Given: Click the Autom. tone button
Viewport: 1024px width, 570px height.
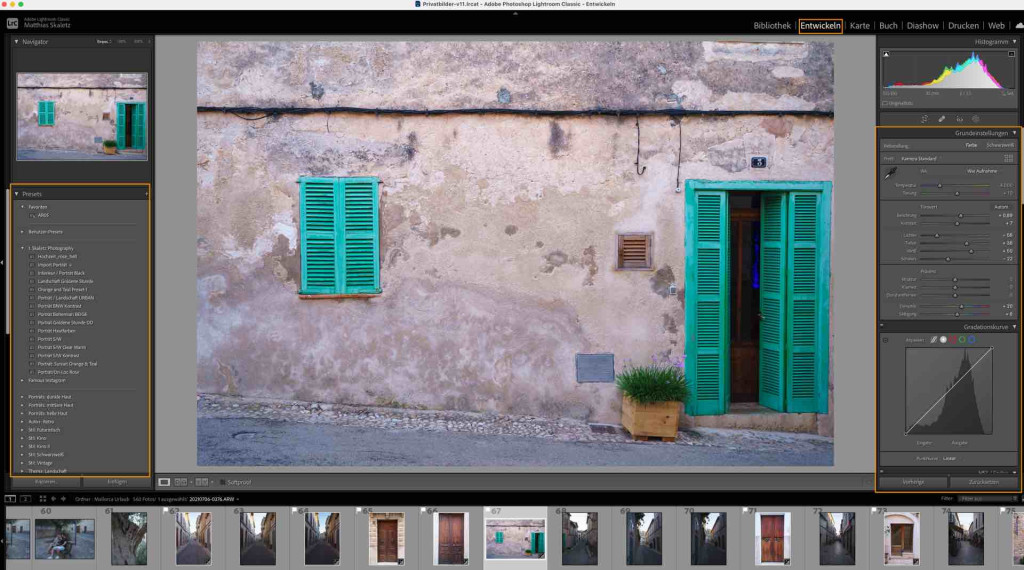Looking at the screenshot, I should [1000, 207].
